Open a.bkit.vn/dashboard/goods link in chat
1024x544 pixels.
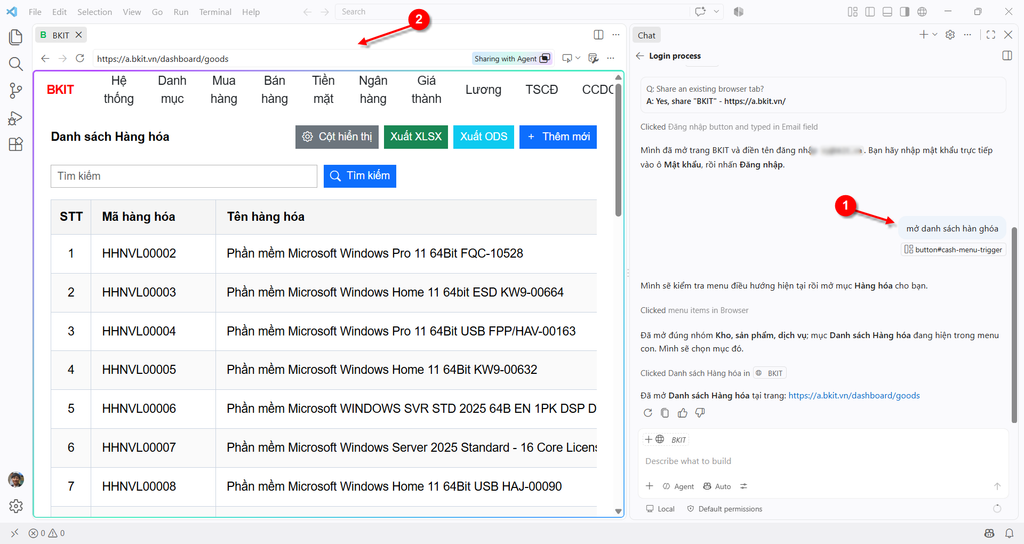854,396
